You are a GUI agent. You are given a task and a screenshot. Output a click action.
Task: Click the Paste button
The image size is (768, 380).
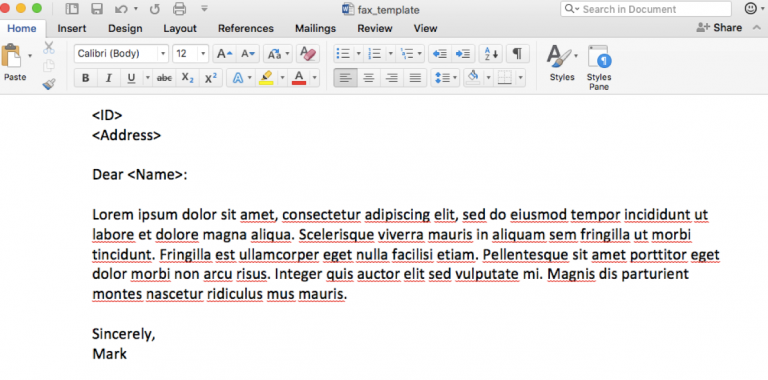coord(15,63)
